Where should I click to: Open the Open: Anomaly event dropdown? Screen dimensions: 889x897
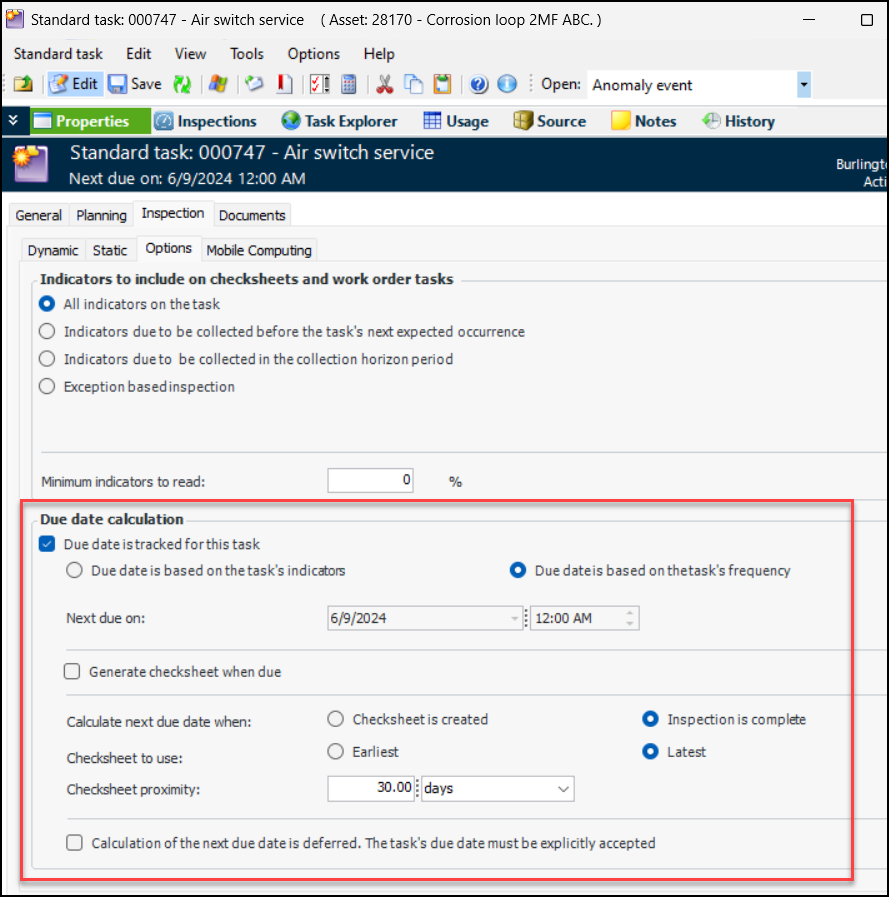click(804, 85)
